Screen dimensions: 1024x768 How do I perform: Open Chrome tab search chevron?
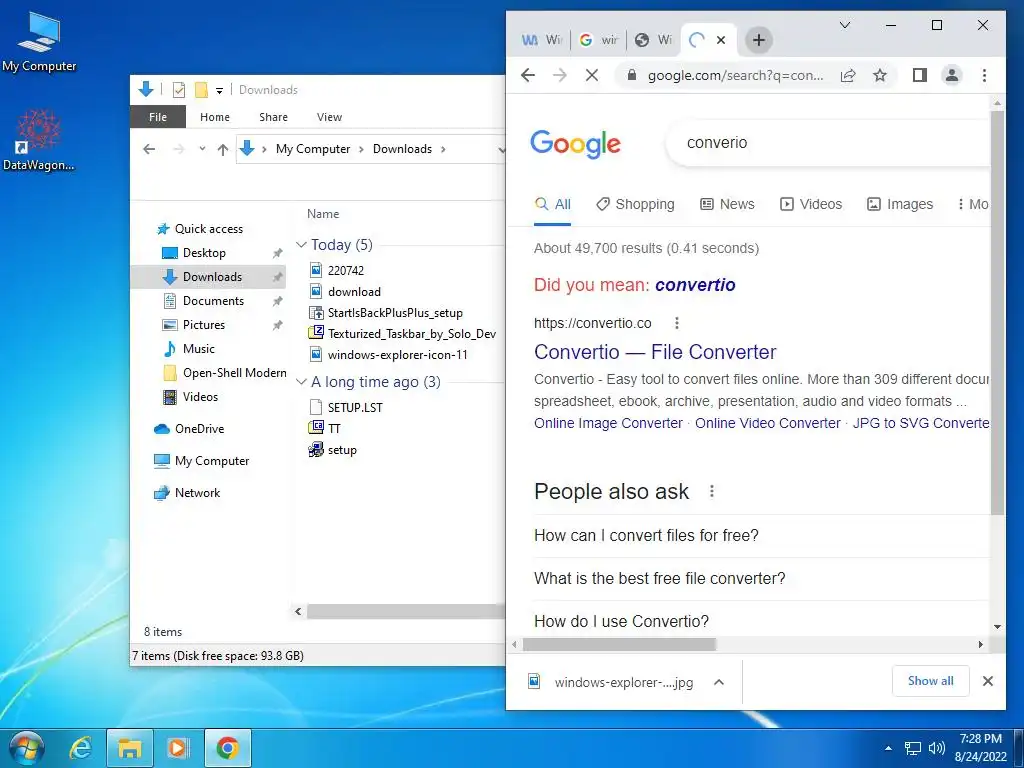point(844,25)
